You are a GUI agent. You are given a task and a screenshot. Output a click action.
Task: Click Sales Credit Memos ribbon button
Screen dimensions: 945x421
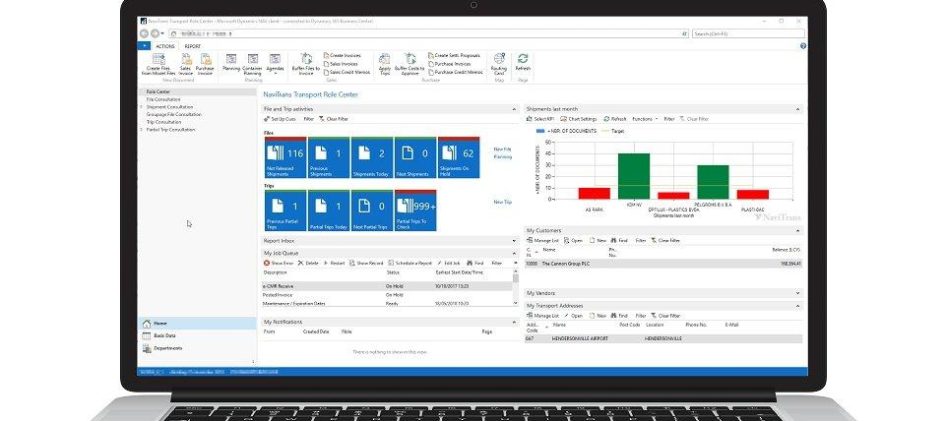pos(347,72)
